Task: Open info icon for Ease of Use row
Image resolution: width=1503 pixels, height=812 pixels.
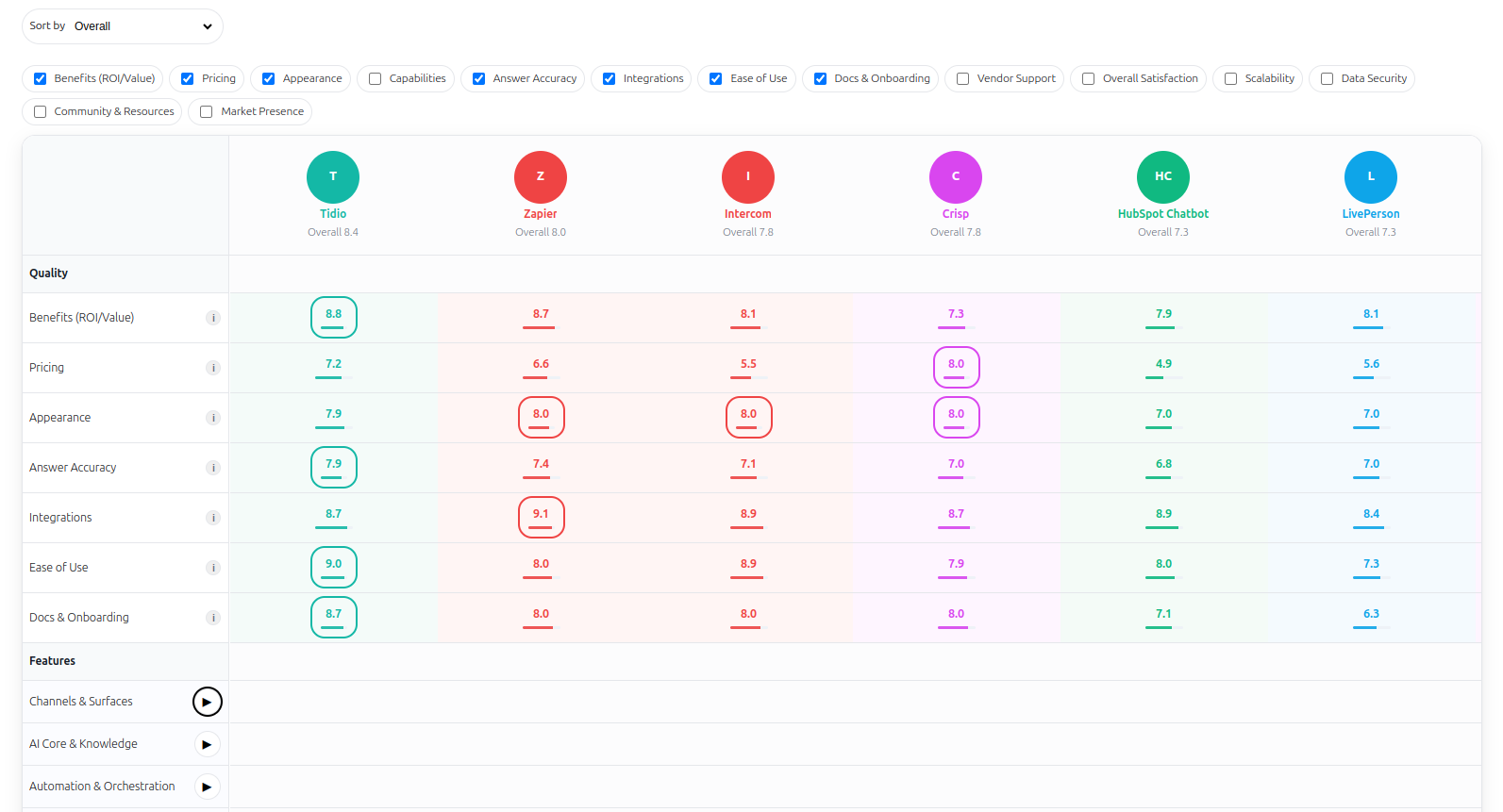Action: click(213, 568)
